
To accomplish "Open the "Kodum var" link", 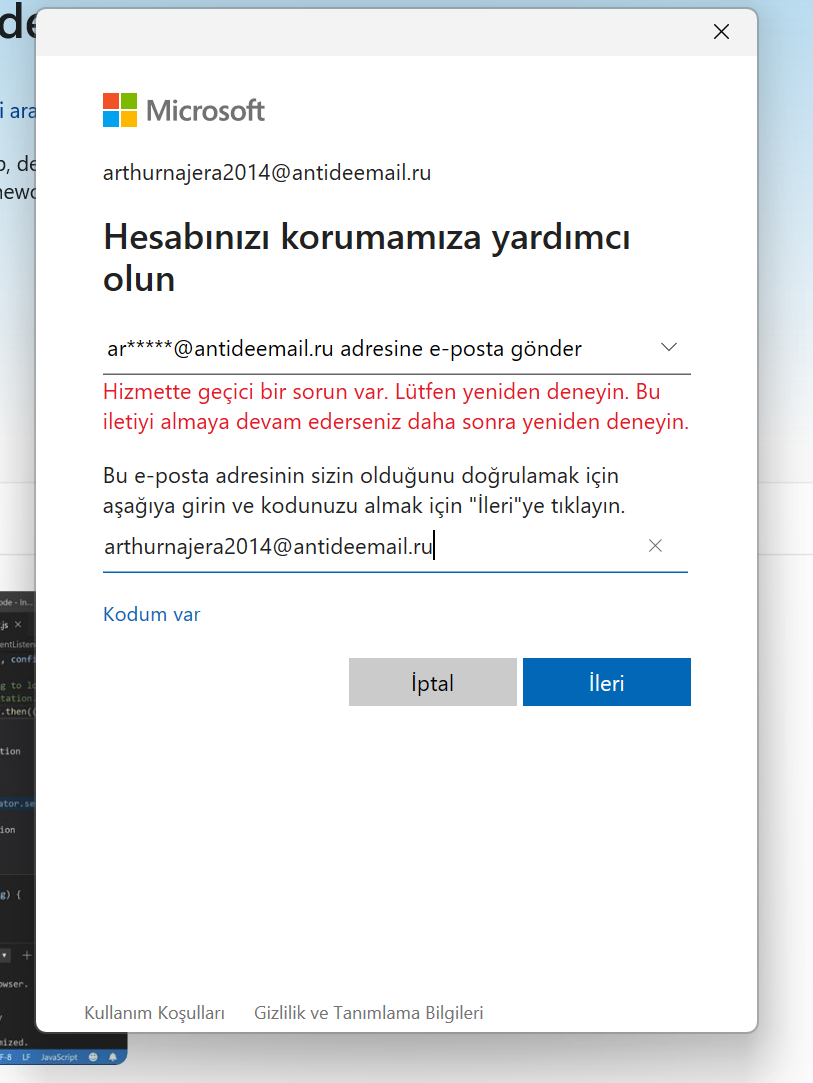I will [x=151, y=614].
